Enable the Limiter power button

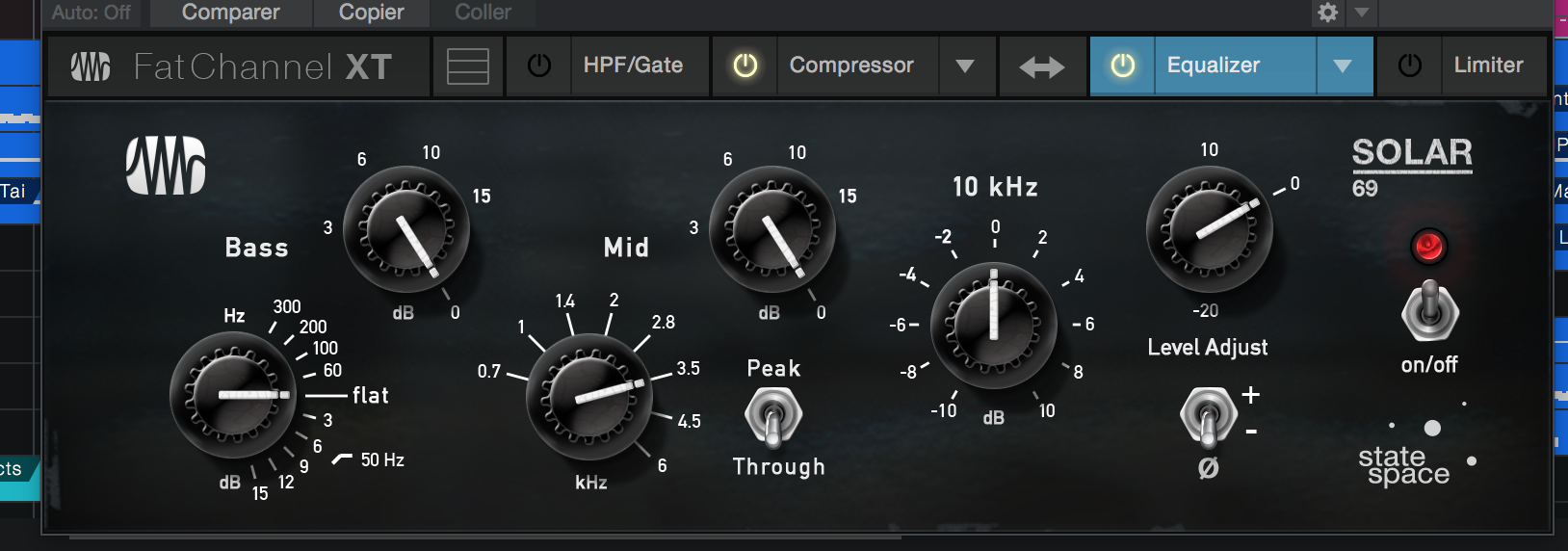coord(1410,66)
